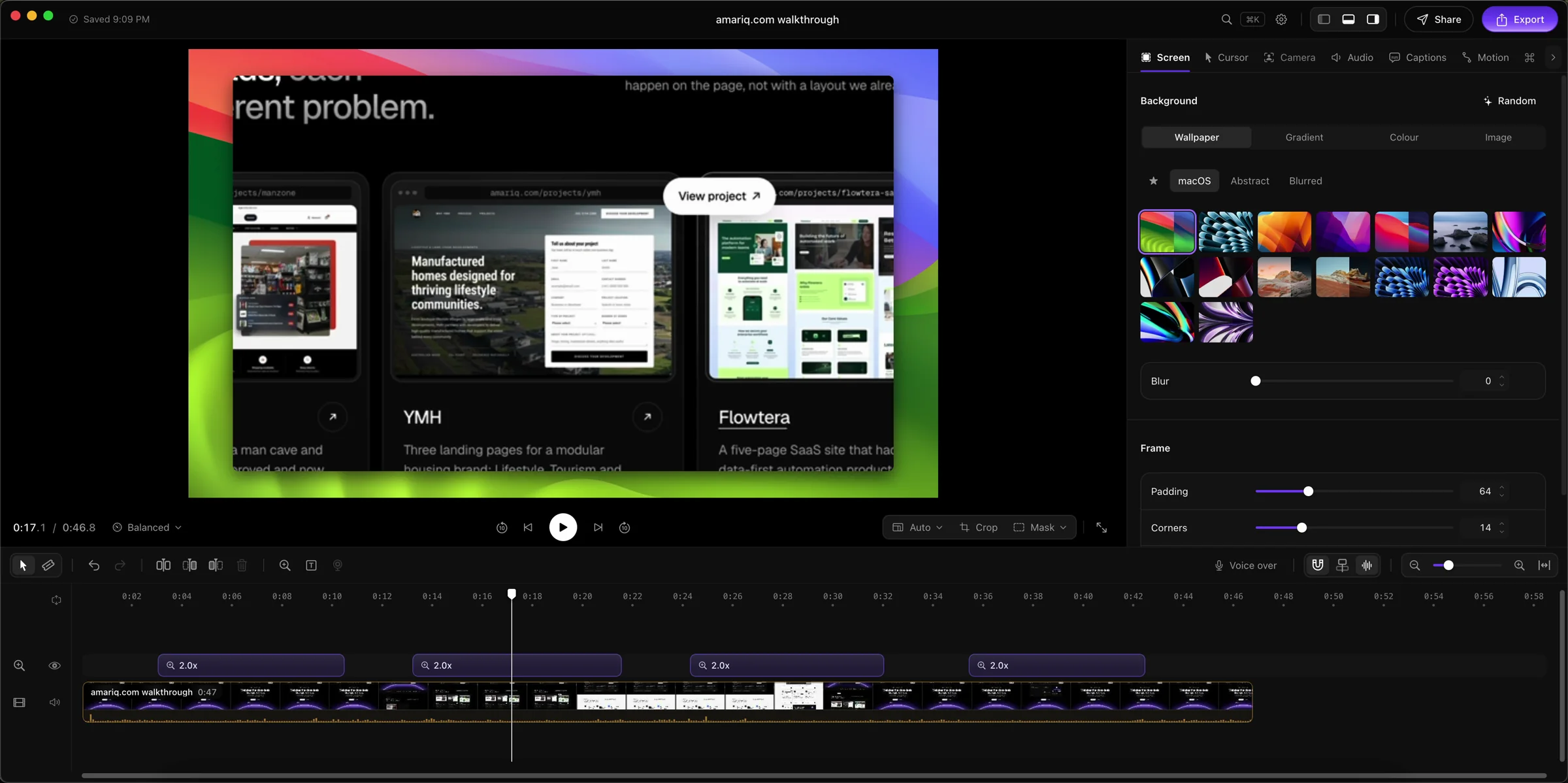Select the orange Ventura wallpaper thumbnail

[1284, 232]
